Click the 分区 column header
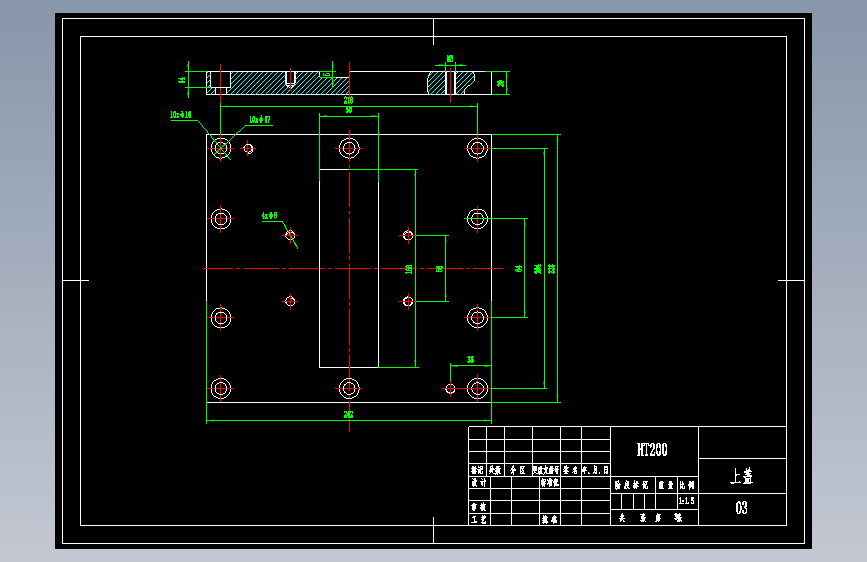The height and width of the screenshot is (562, 867). tap(518, 470)
